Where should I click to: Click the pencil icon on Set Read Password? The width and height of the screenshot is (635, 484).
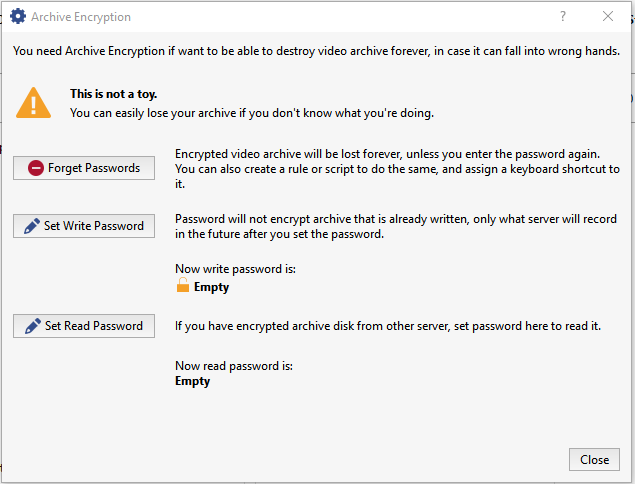(x=32, y=326)
